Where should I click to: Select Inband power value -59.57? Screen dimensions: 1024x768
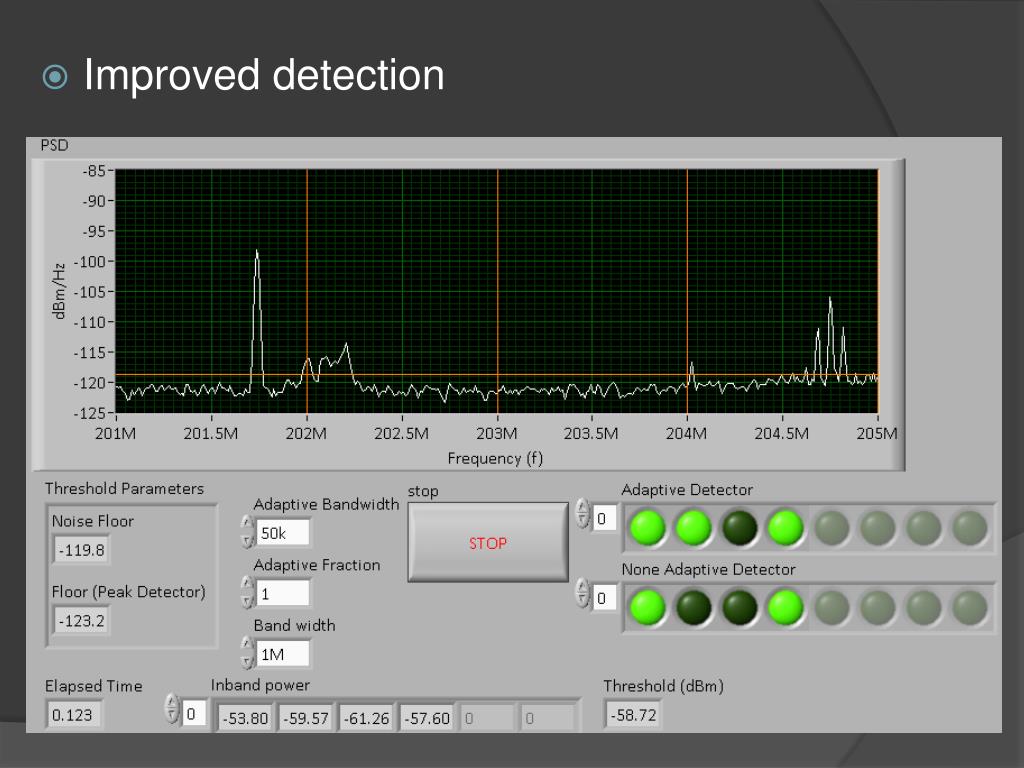(x=306, y=718)
